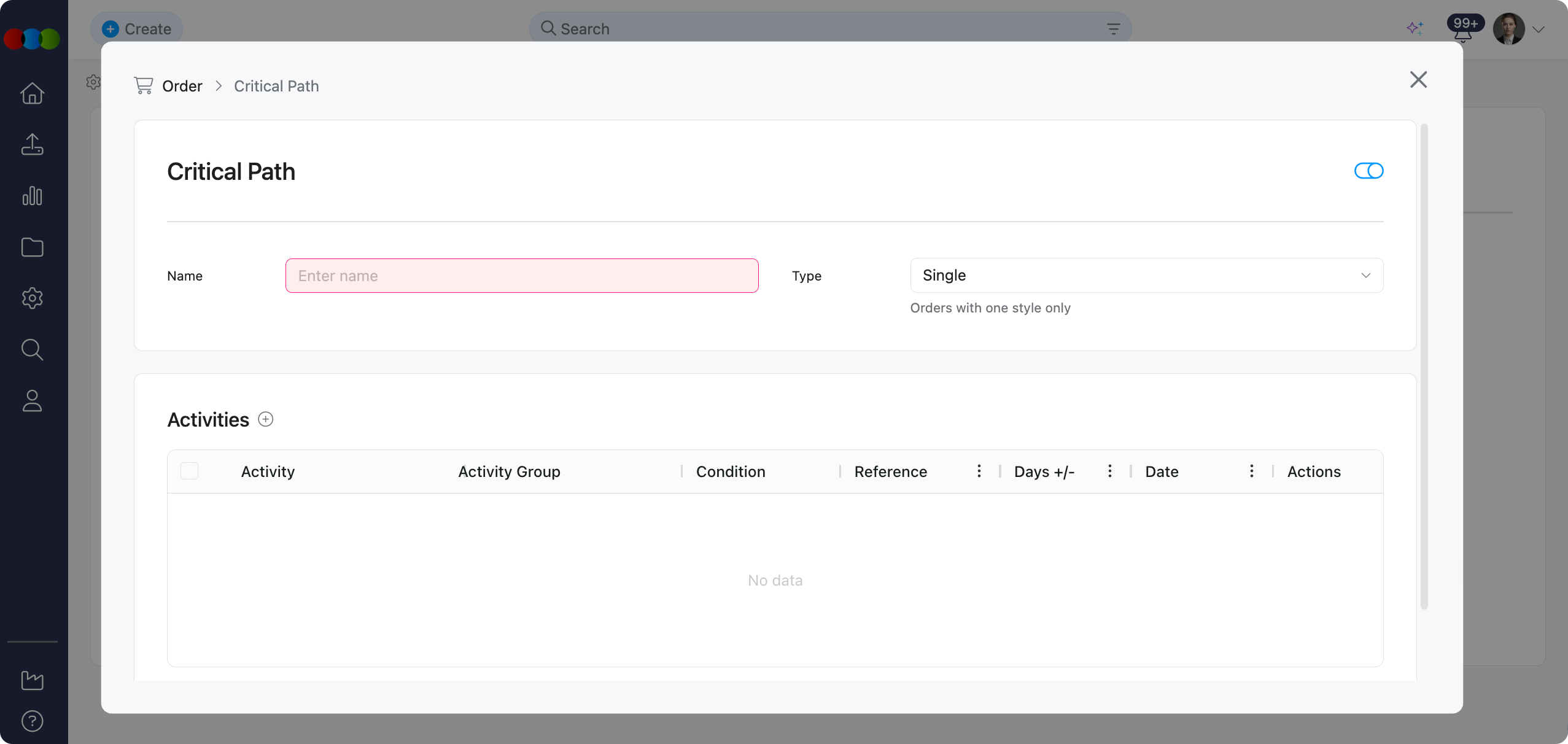Image resolution: width=1568 pixels, height=744 pixels.
Task: Open the folder icon in sidebar
Action: coord(32,247)
